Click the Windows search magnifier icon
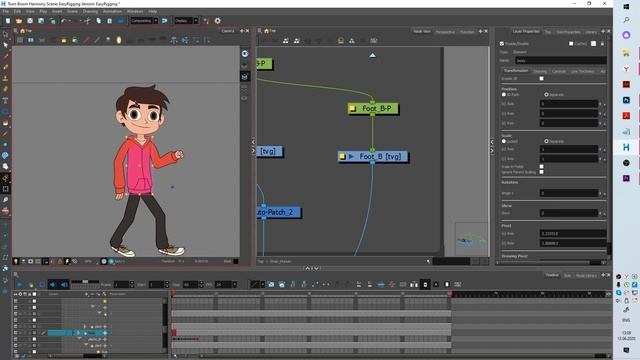The height and width of the screenshot is (360, 640). point(626,20)
